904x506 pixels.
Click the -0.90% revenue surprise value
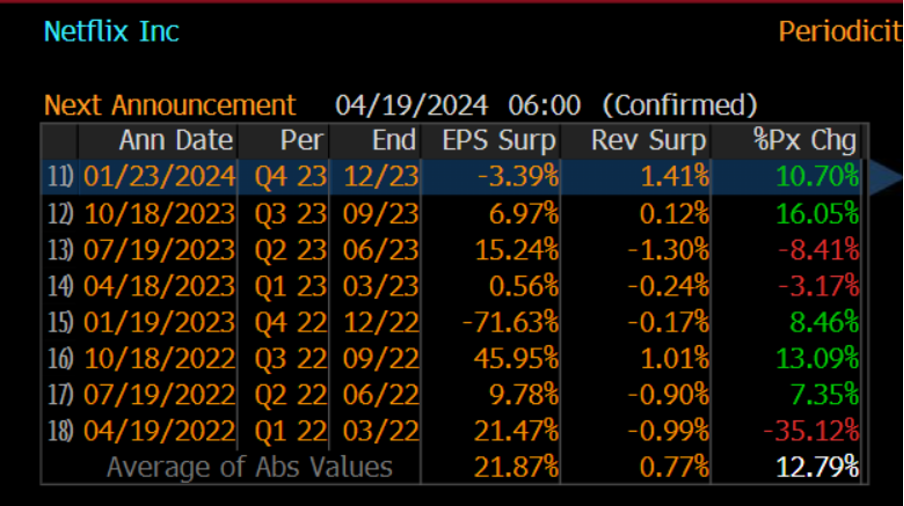click(668, 395)
